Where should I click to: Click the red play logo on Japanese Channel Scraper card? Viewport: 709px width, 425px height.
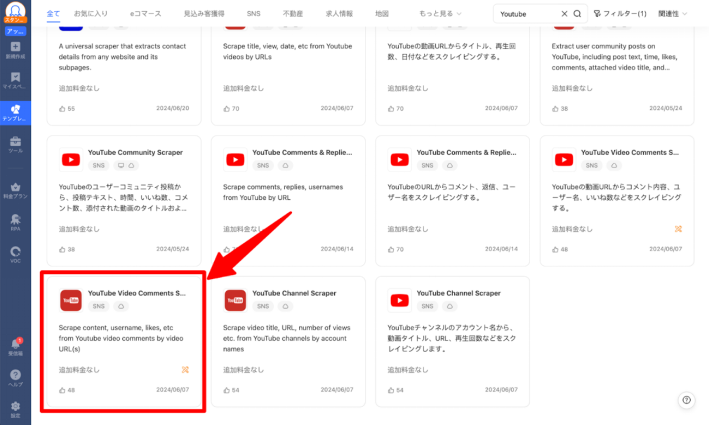[400, 300]
